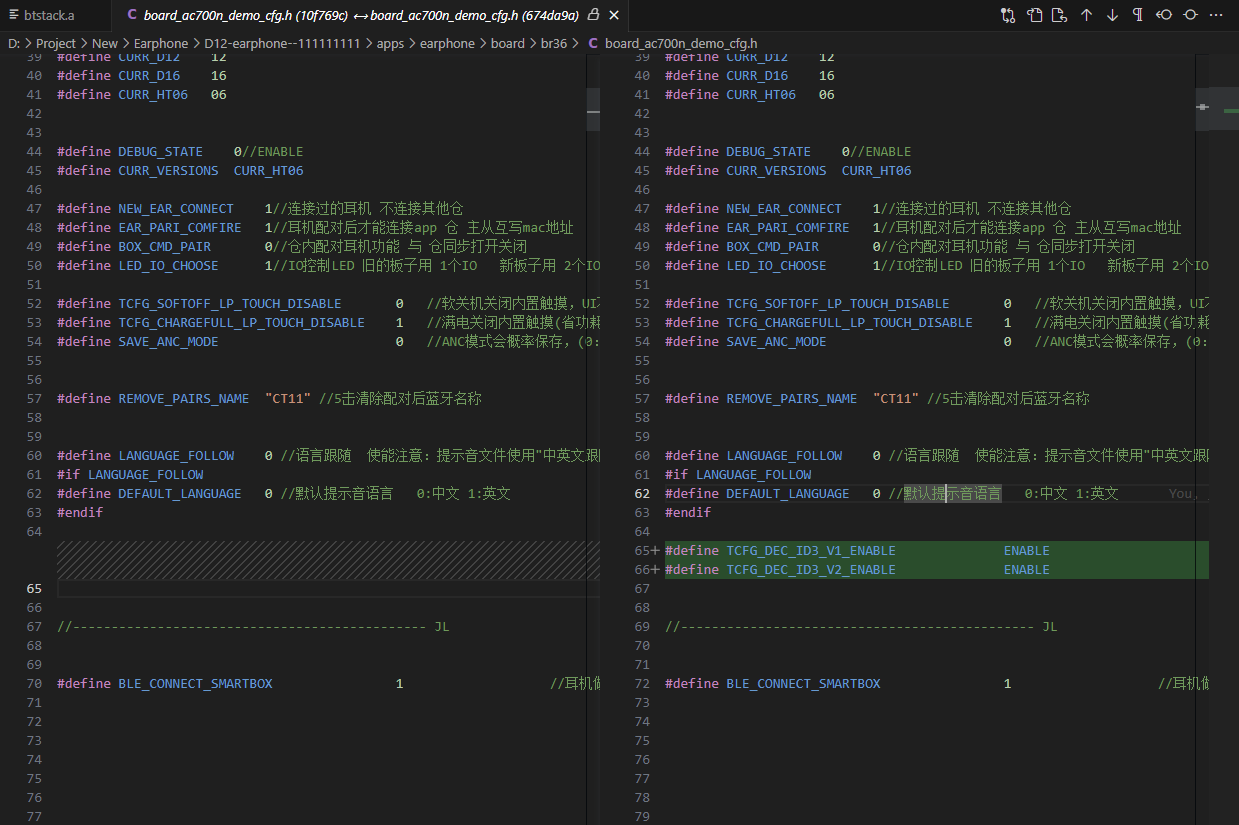Click the "CT11" string in right pane

point(896,399)
